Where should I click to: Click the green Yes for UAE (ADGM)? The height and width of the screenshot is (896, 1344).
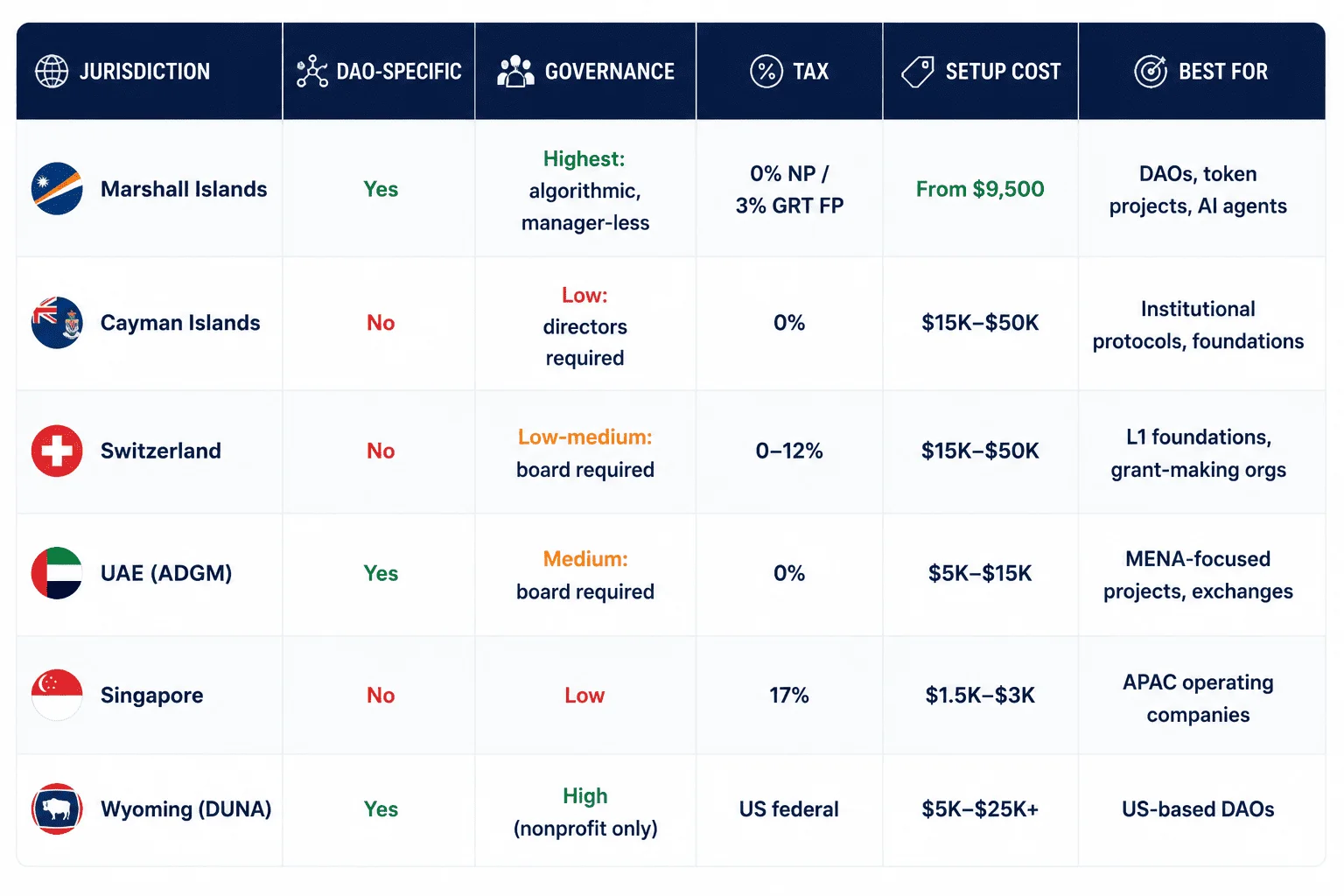381,573
